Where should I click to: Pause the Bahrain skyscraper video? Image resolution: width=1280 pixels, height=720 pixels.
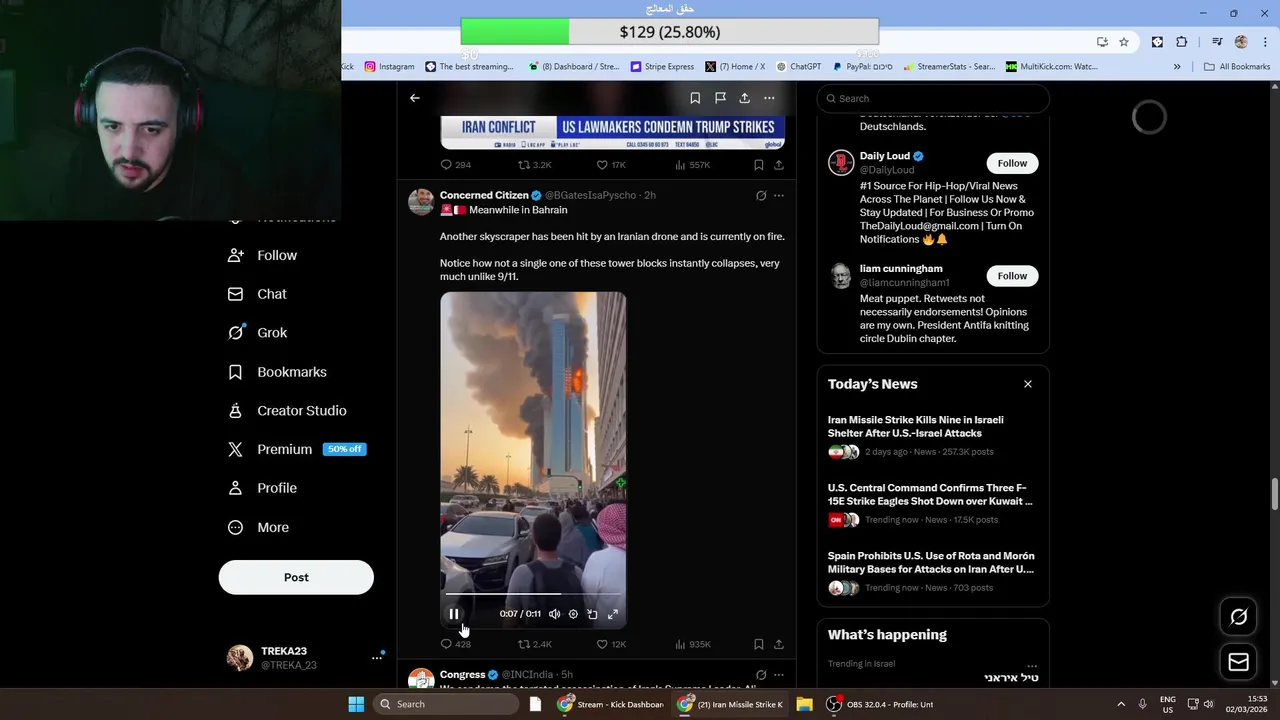click(x=453, y=614)
